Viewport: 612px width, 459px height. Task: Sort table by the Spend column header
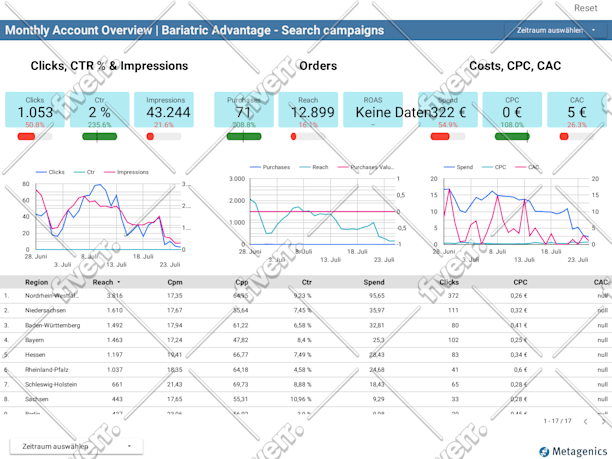click(x=374, y=282)
